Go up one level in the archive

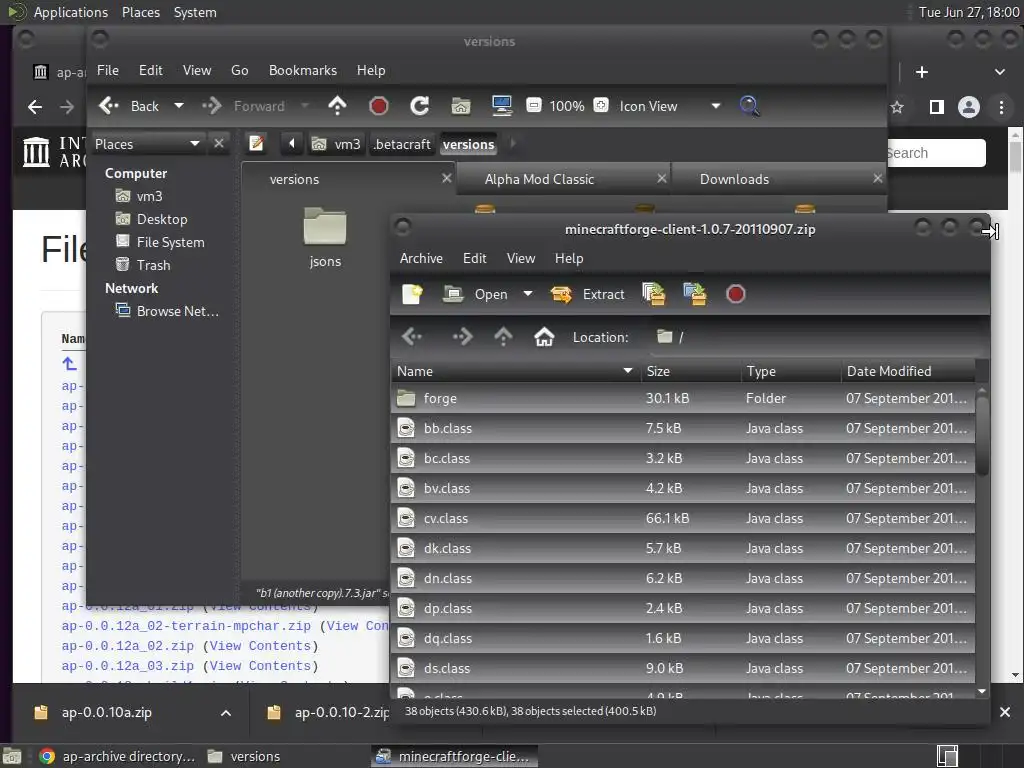(503, 337)
